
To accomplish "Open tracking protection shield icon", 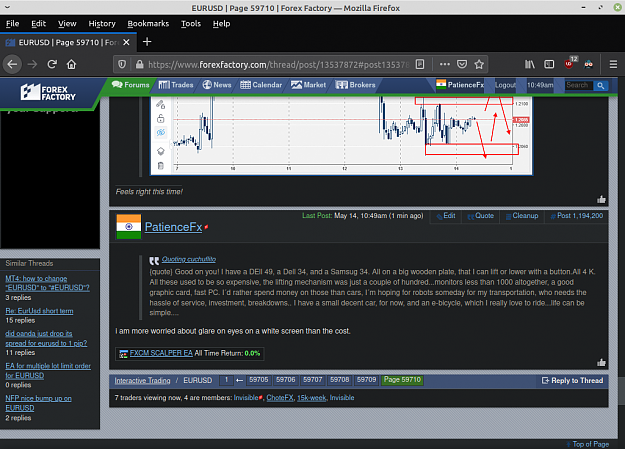I will 122,64.
